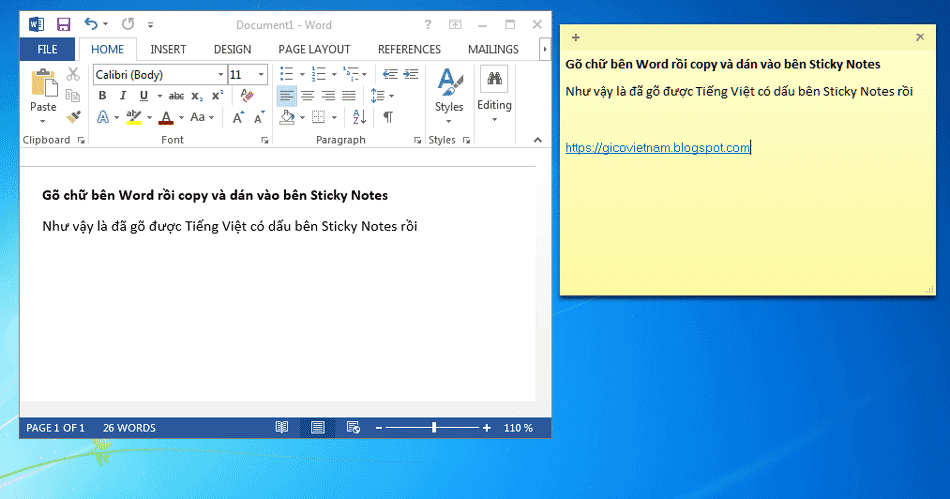Click the Save icon in Word title bar
The width and height of the screenshot is (950, 499).
63,25
